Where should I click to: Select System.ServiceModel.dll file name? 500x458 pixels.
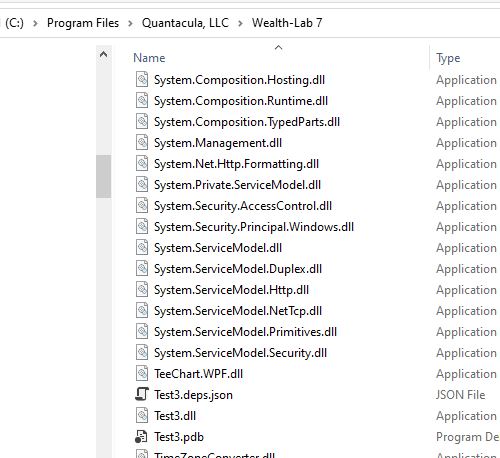point(218,248)
